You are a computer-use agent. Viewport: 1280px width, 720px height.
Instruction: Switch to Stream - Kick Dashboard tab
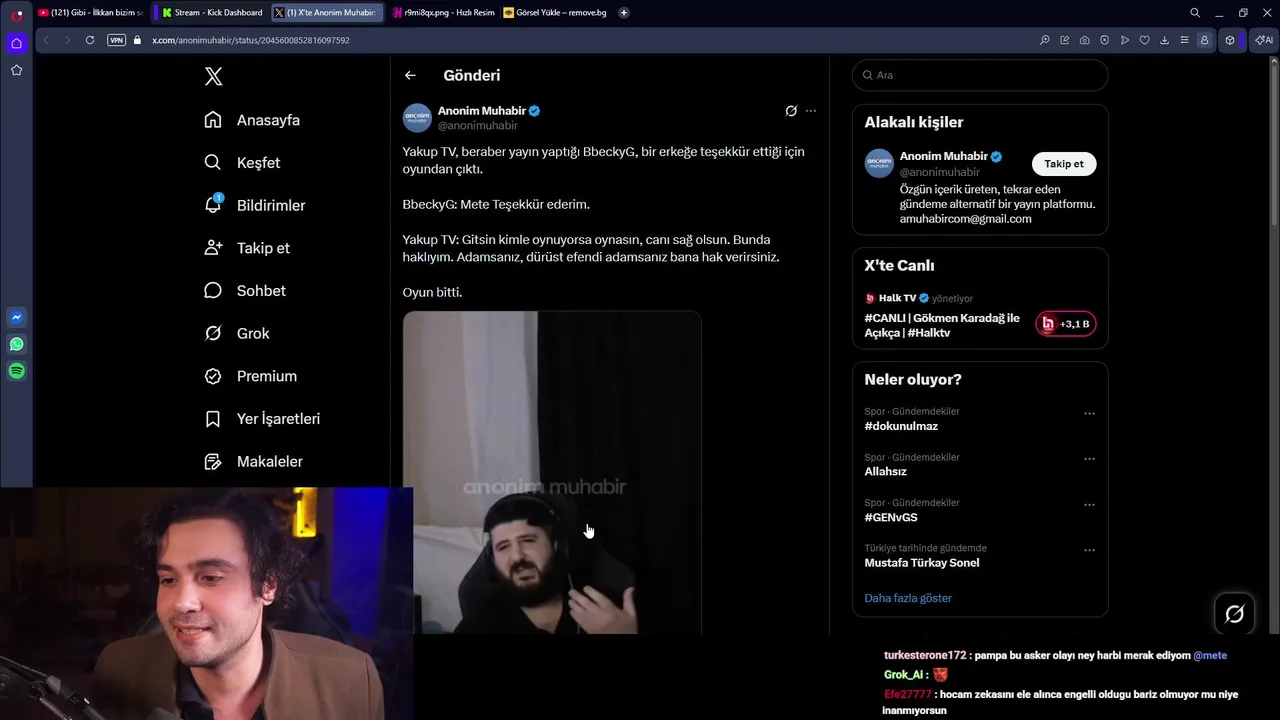(x=212, y=13)
